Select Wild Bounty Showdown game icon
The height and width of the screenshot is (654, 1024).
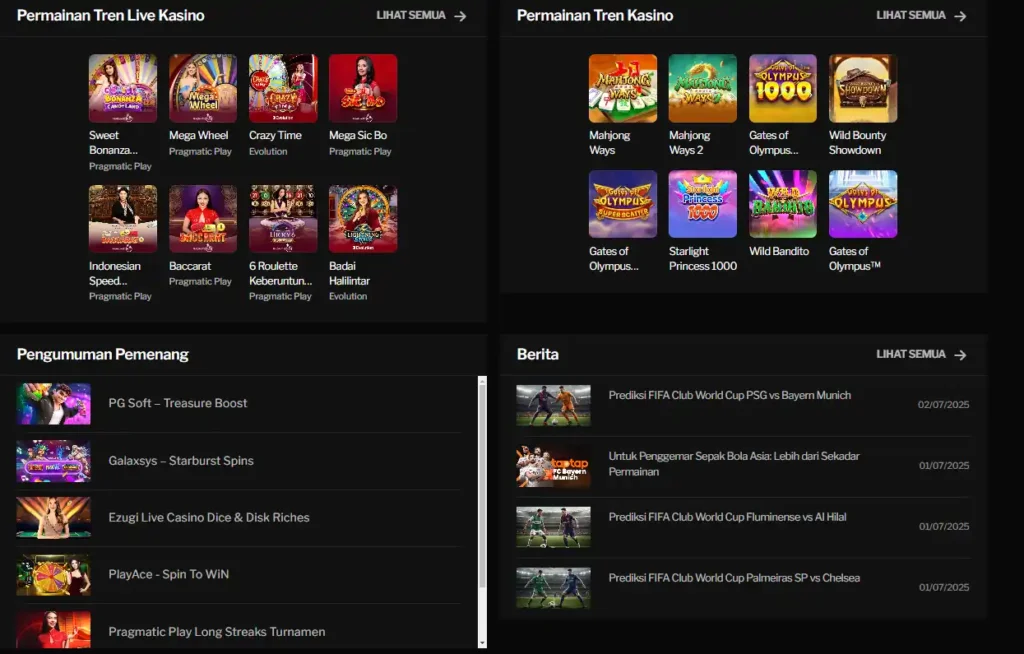(863, 88)
